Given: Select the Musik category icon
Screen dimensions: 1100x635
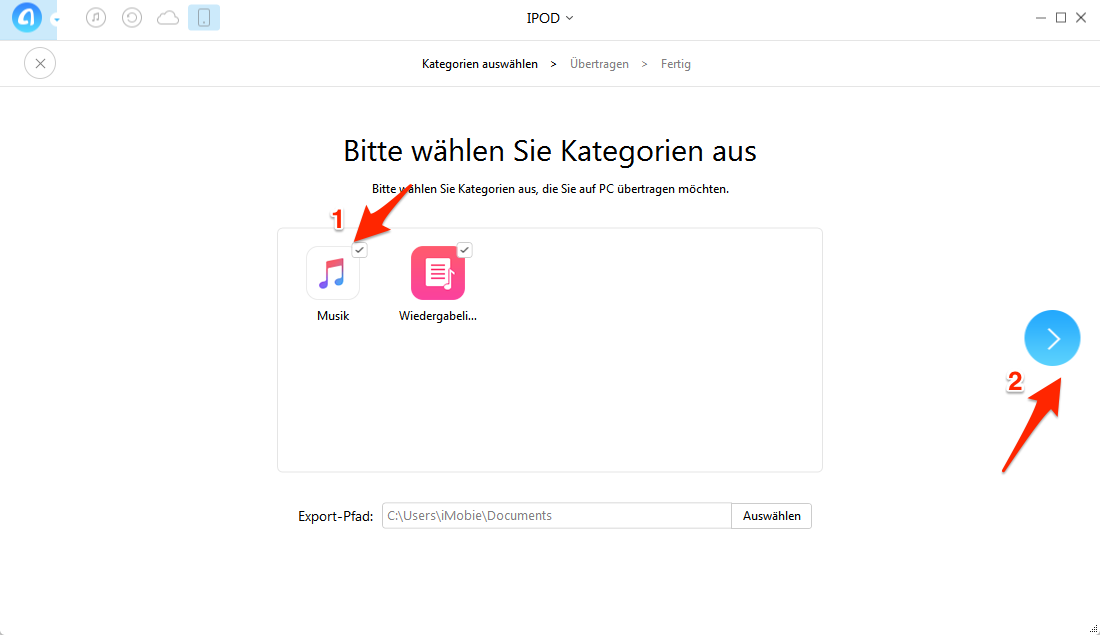Looking at the screenshot, I should (x=333, y=273).
